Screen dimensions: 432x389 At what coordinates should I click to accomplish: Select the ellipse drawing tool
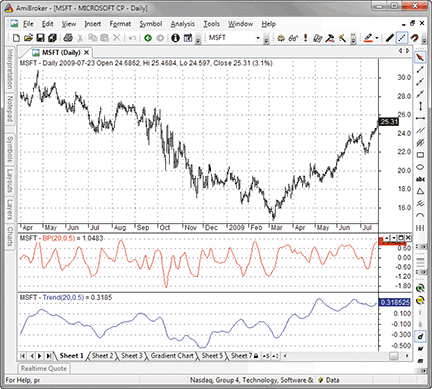[420, 167]
